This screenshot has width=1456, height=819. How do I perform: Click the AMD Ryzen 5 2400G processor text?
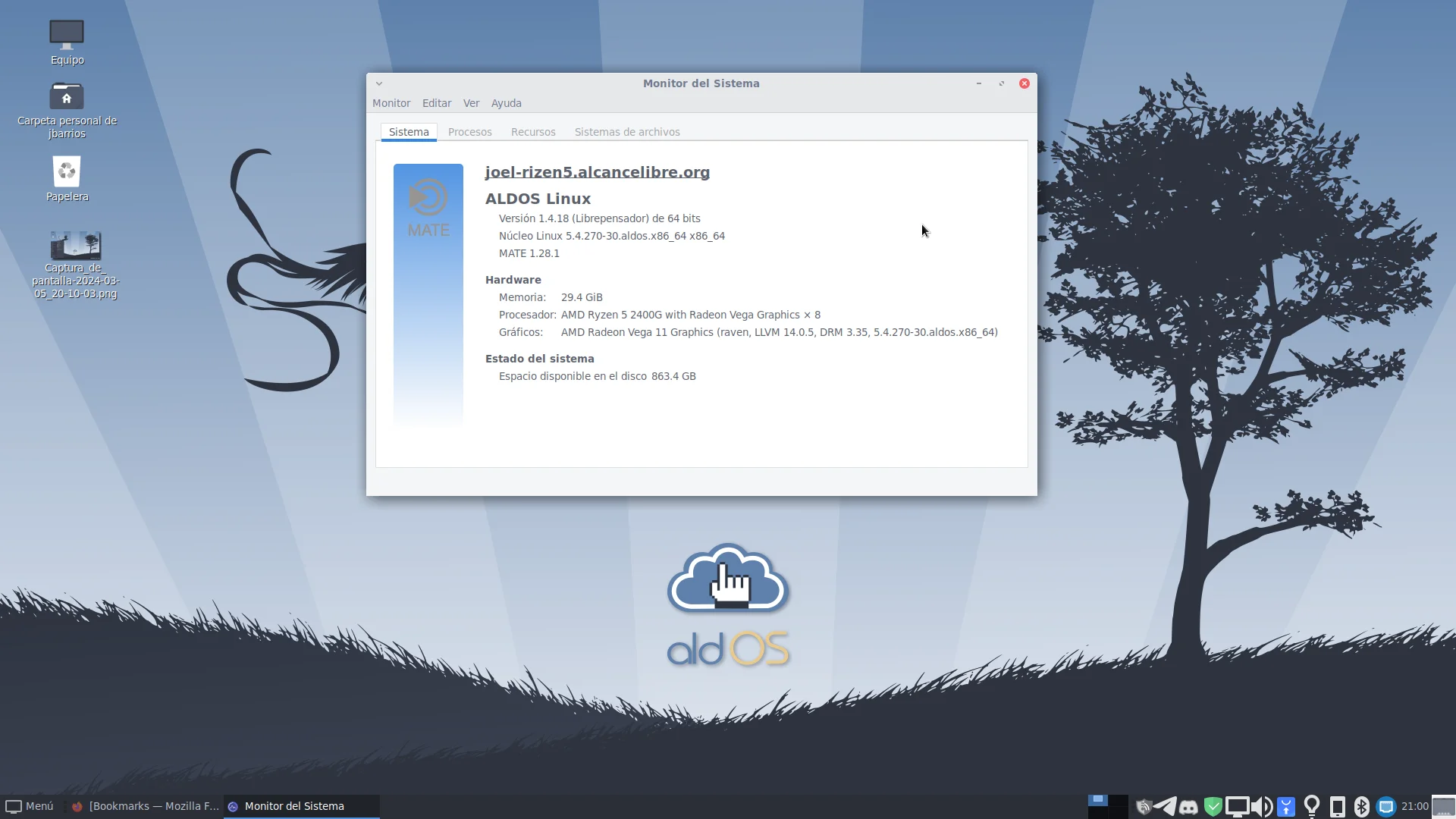[x=690, y=315]
